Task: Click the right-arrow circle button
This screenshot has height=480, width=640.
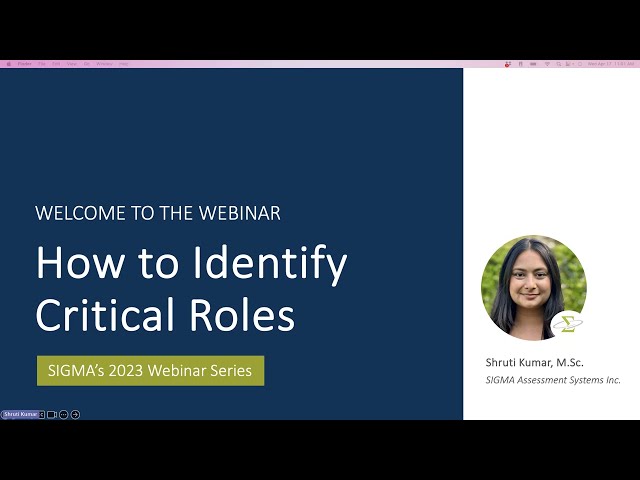Action: pyautogui.click(x=76, y=414)
